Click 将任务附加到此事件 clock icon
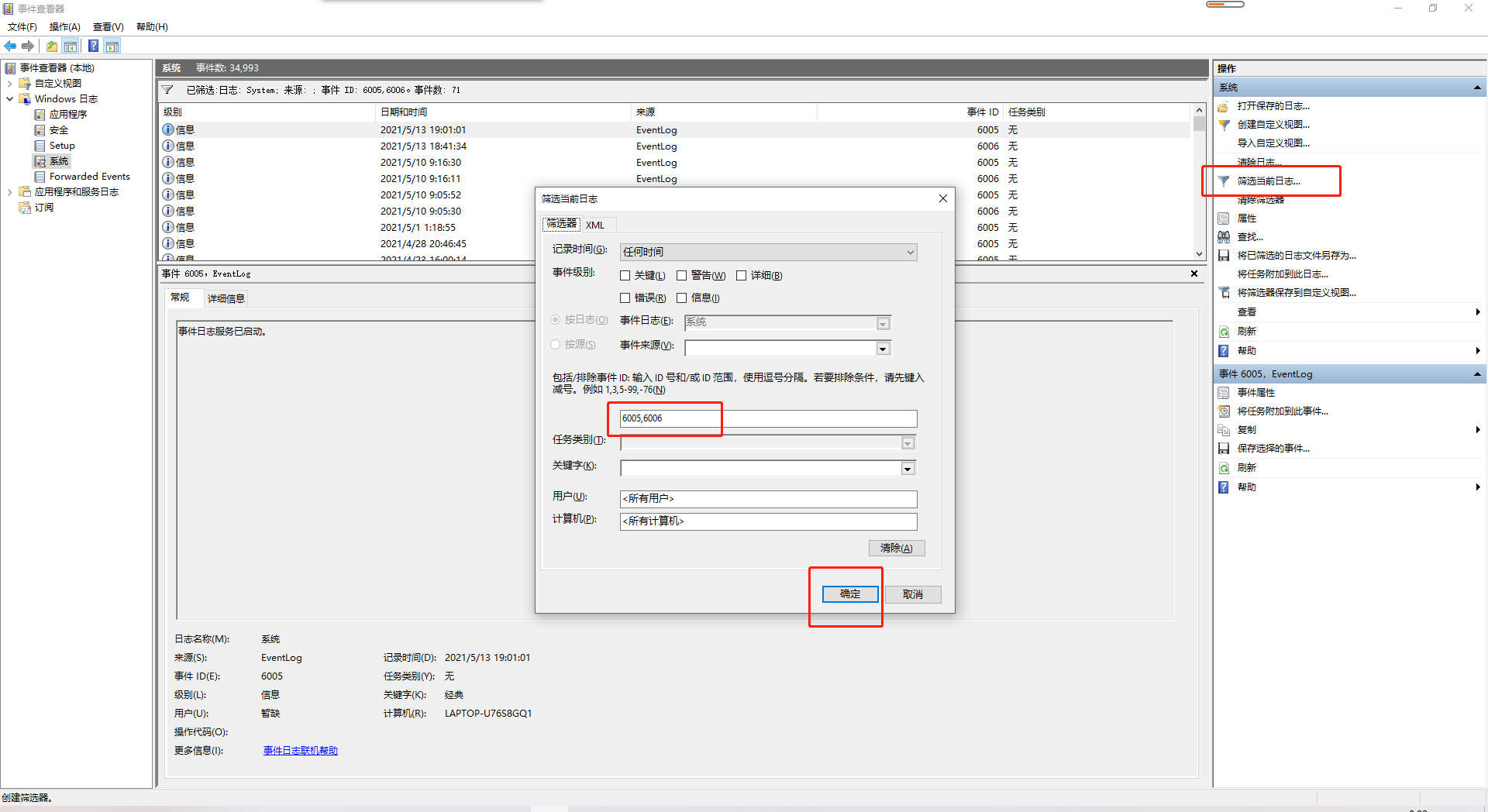 (1224, 411)
